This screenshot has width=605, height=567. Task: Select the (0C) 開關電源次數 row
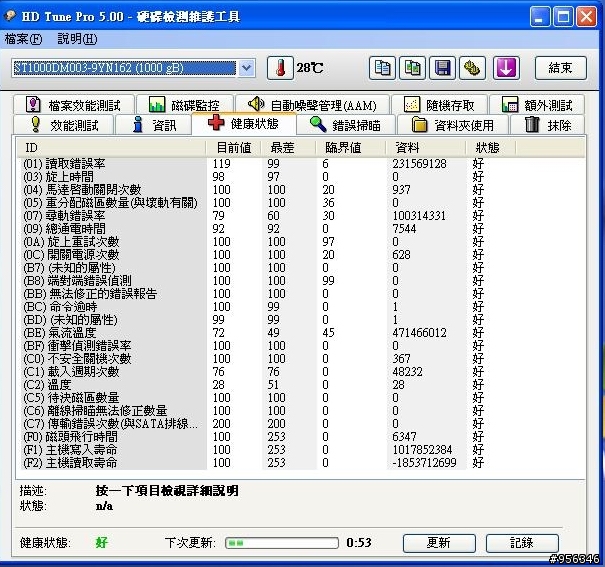click(301, 255)
